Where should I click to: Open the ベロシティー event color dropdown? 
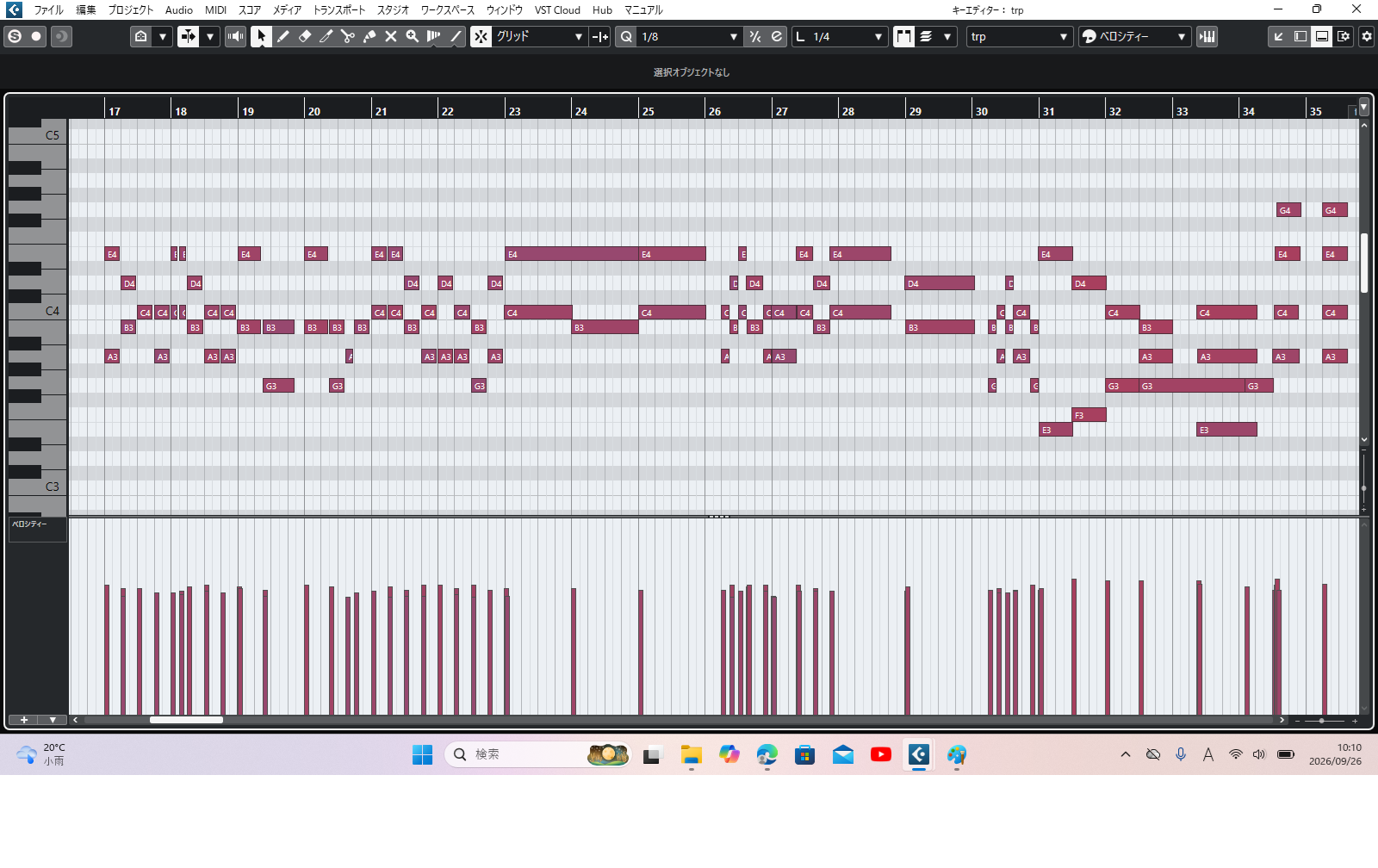point(1135,36)
